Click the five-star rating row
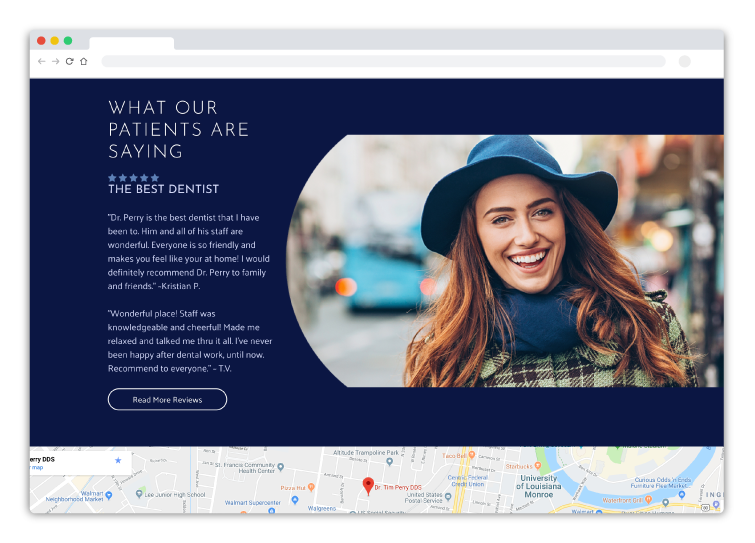Screen dimensions: 755x543 133,178
